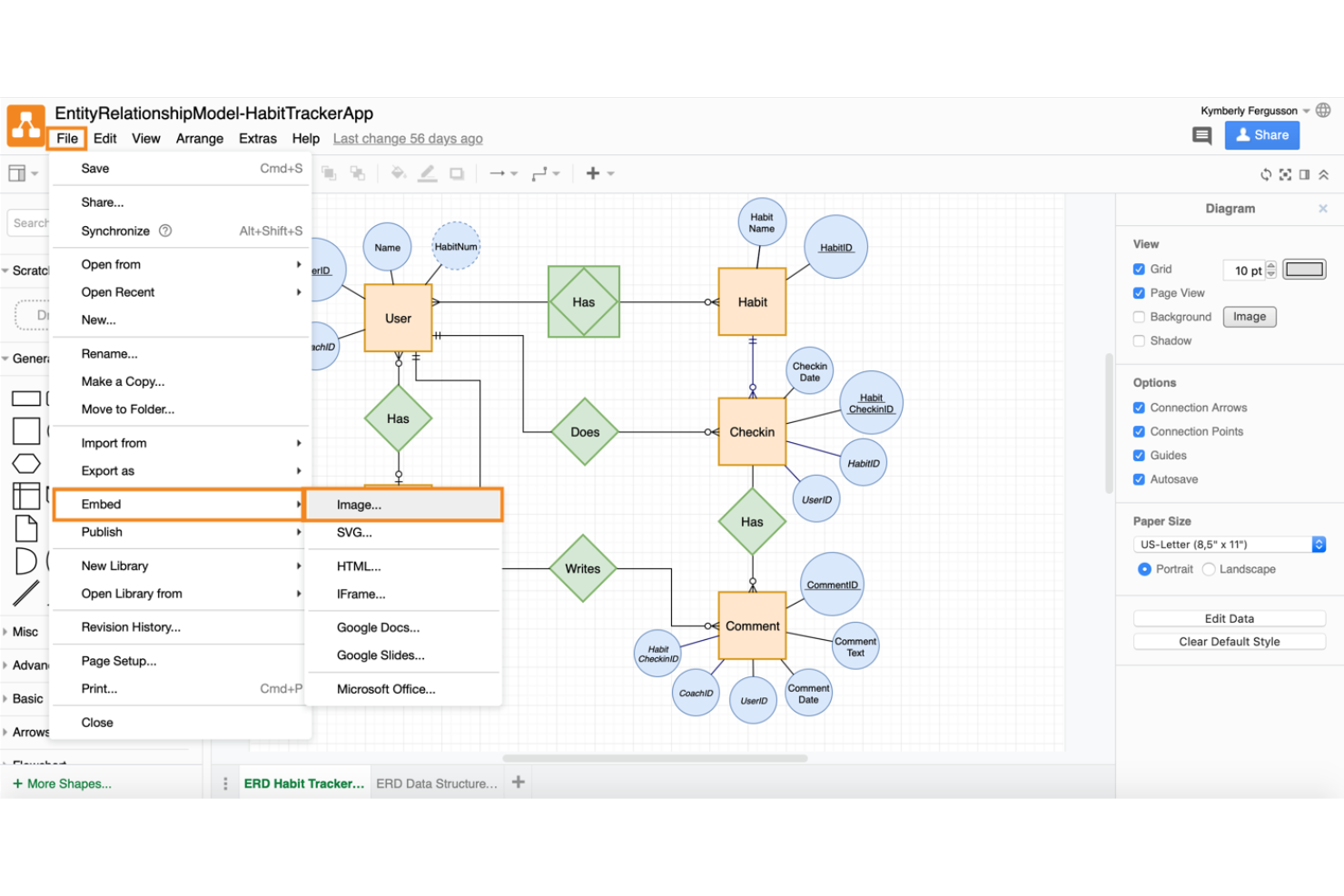1344x896 pixels.
Task: Click the To Back toolbar icon
Action: pos(358,173)
